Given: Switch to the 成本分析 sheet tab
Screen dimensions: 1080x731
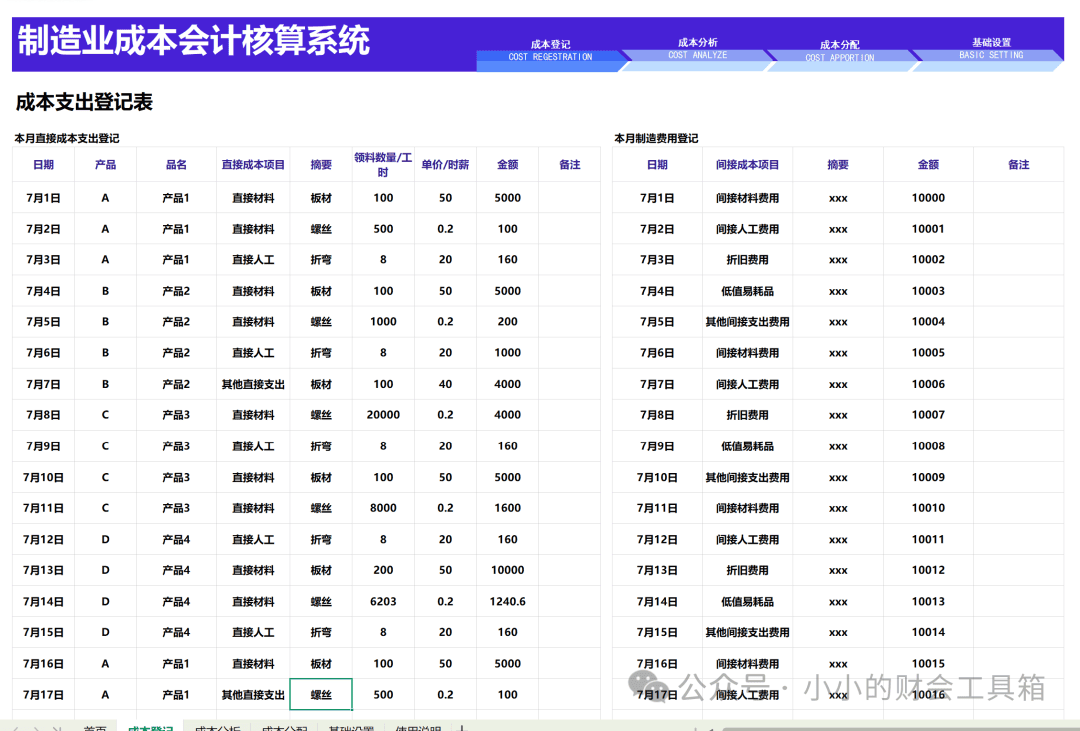Looking at the screenshot, I should 217,728.
